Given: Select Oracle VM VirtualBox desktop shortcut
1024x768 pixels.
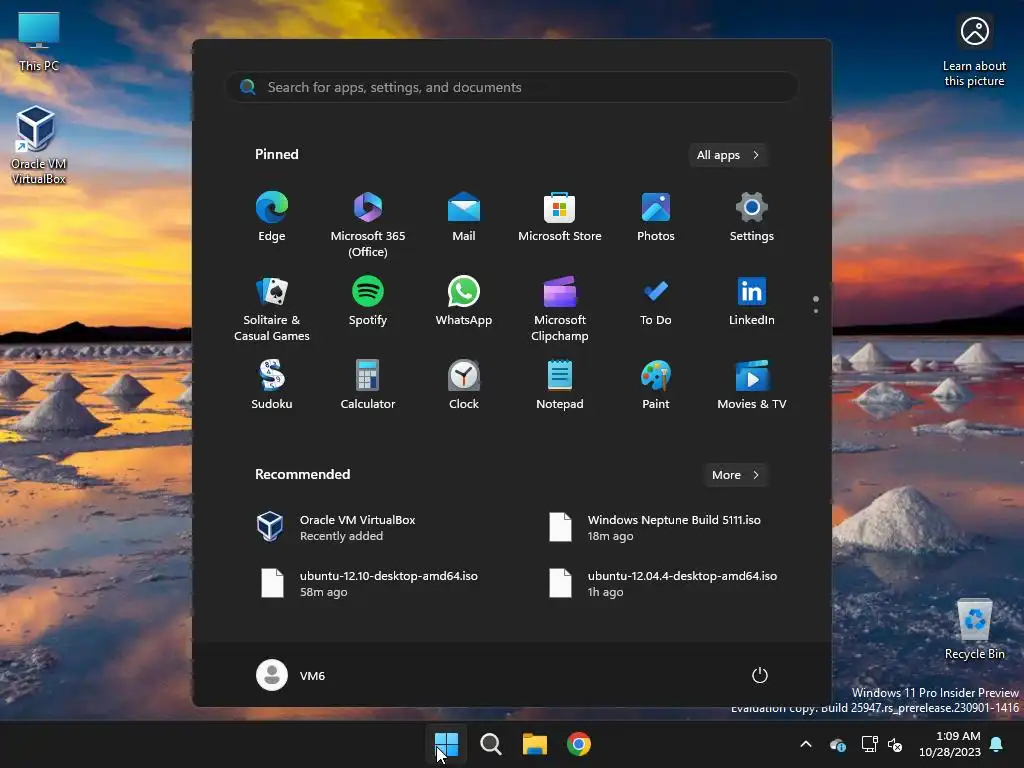Looking at the screenshot, I should pyautogui.click(x=39, y=145).
